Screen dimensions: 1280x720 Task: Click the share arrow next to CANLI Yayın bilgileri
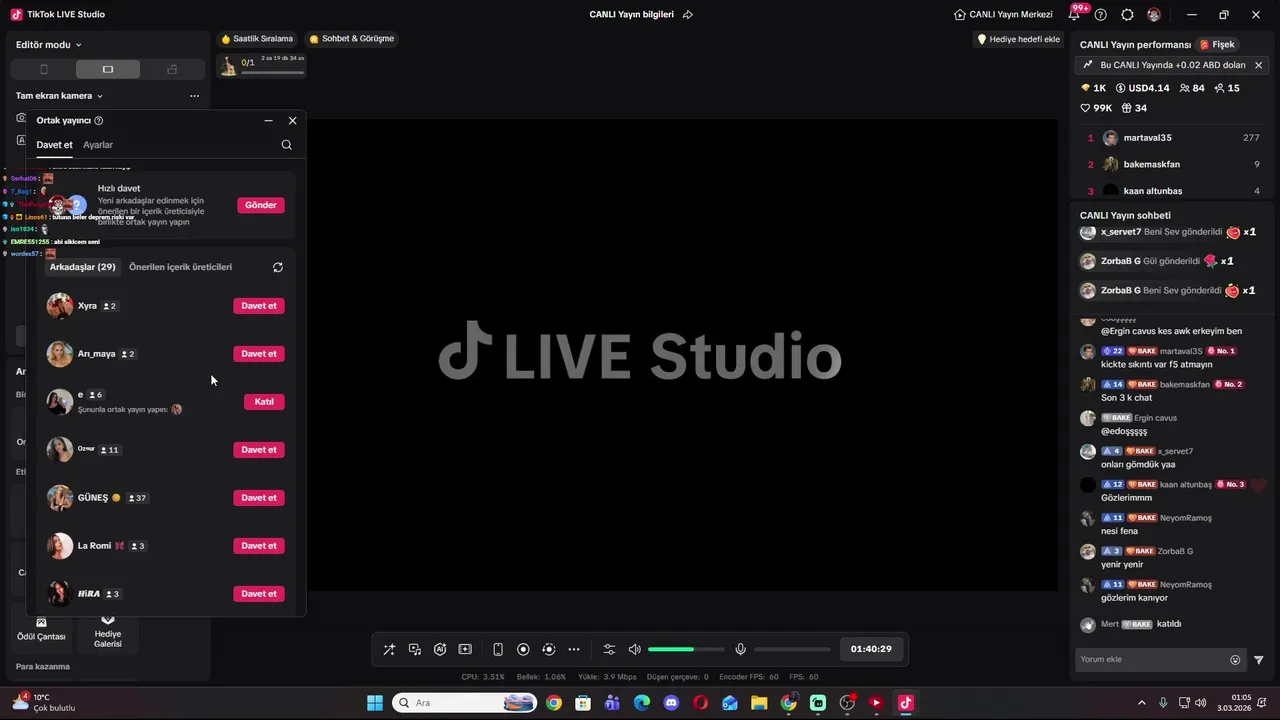(687, 15)
